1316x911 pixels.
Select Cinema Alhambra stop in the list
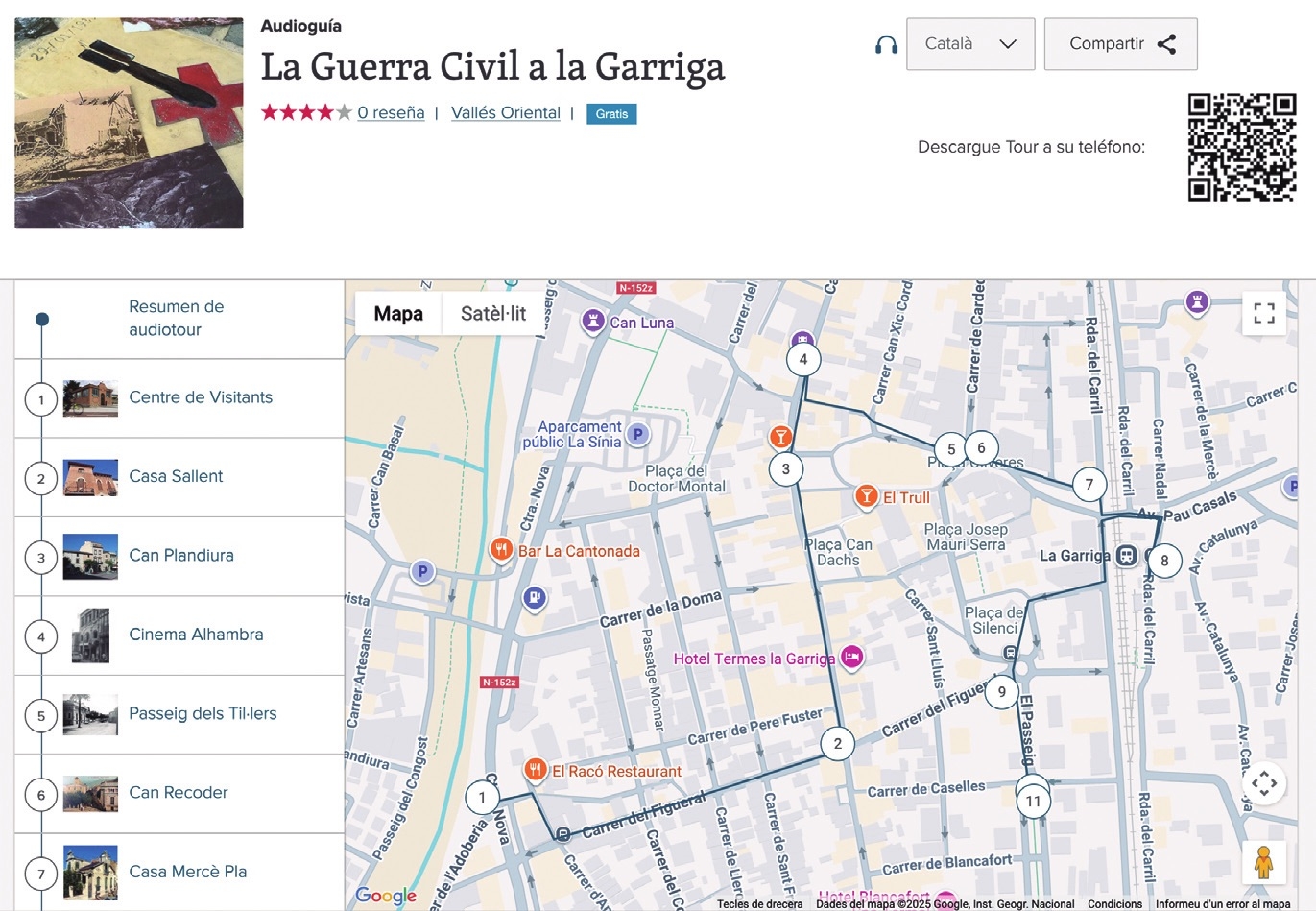click(x=196, y=635)
